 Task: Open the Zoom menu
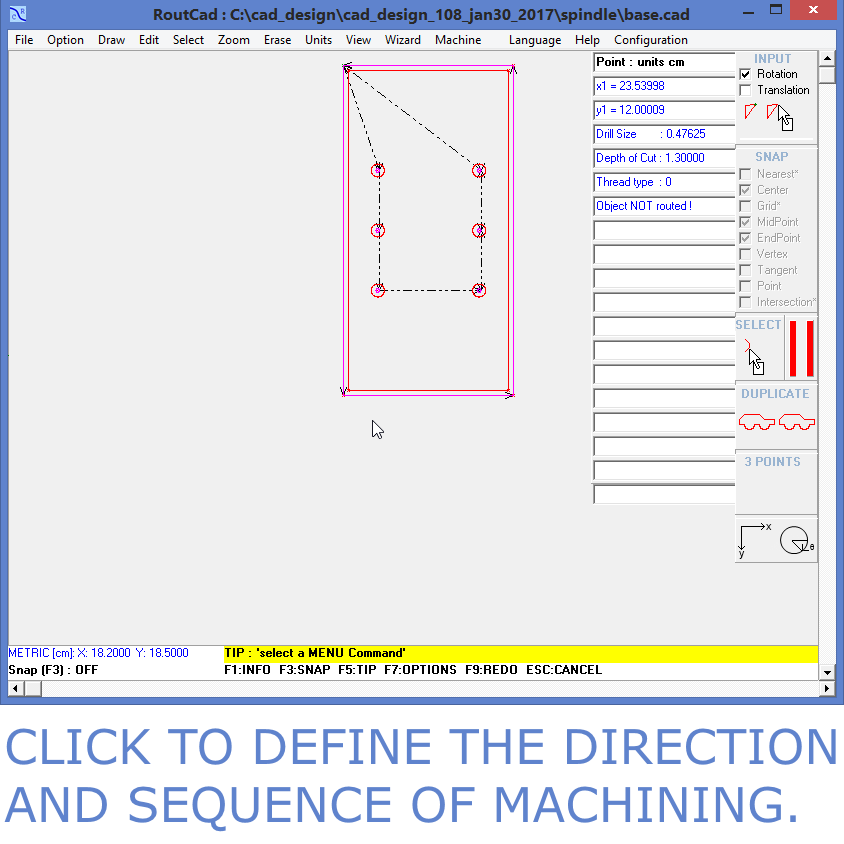click(x=234, y=40)
